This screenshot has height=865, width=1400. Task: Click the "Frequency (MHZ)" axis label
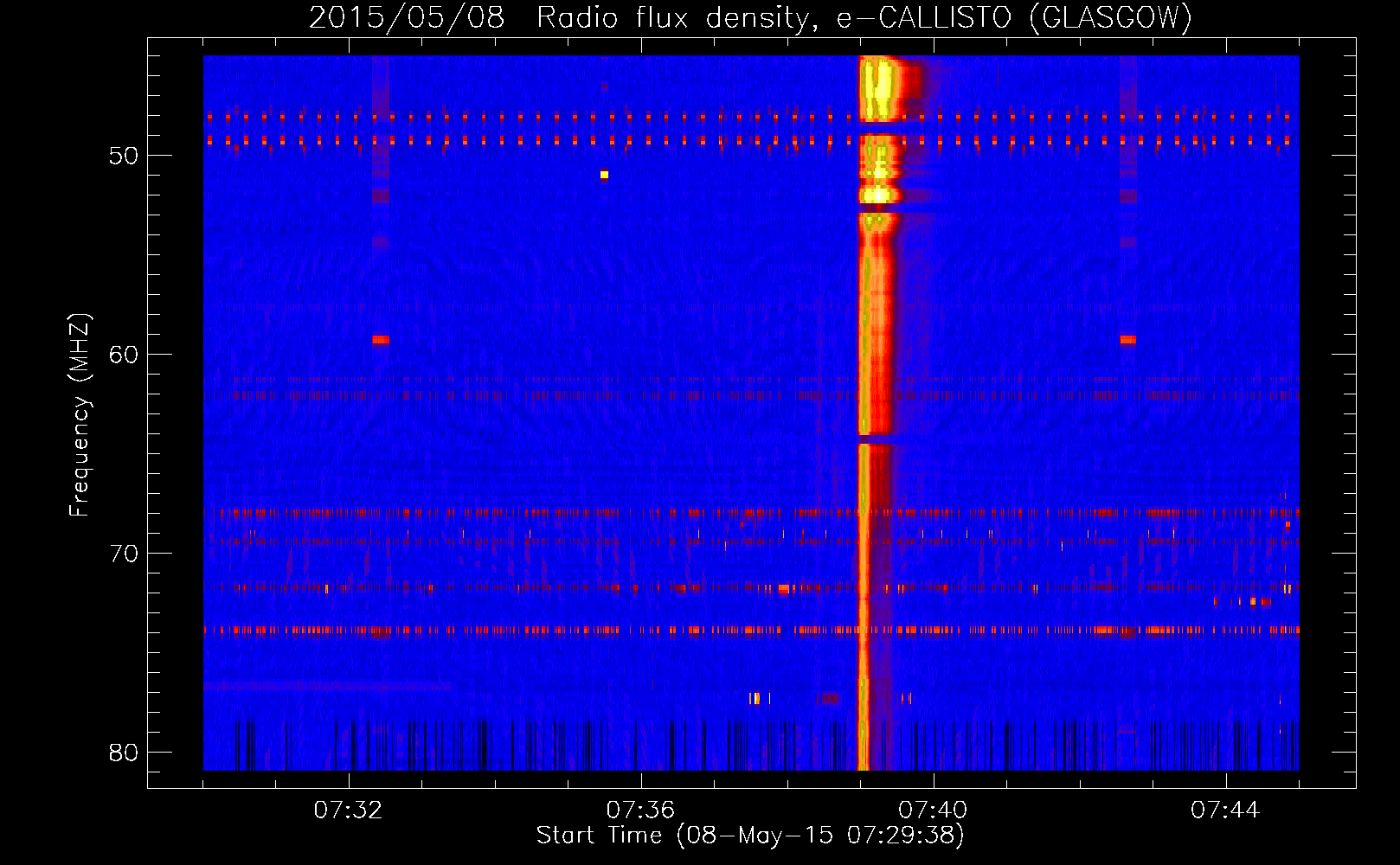[80, 415]
